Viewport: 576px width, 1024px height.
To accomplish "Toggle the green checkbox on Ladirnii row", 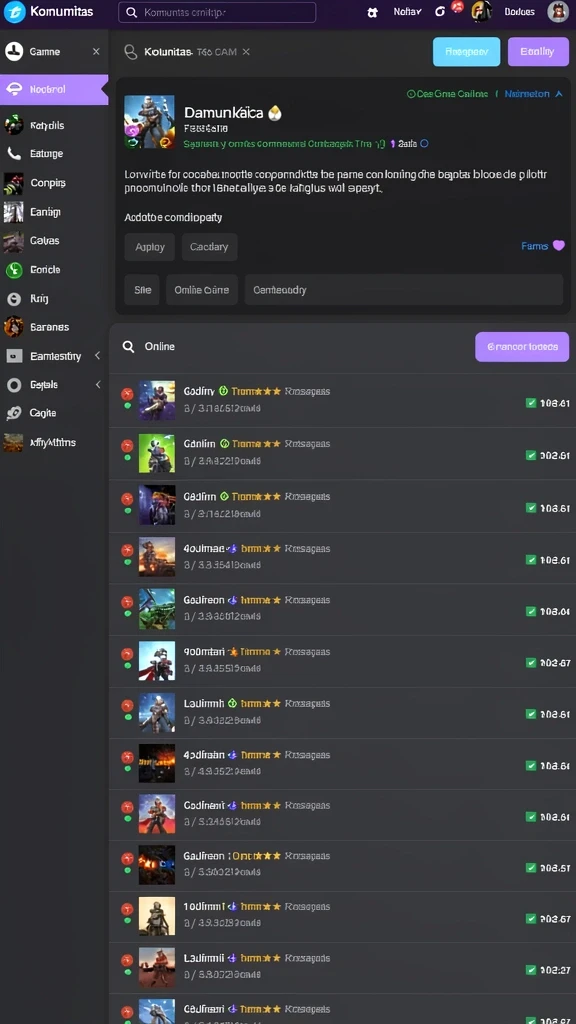I will click(531, 970).
